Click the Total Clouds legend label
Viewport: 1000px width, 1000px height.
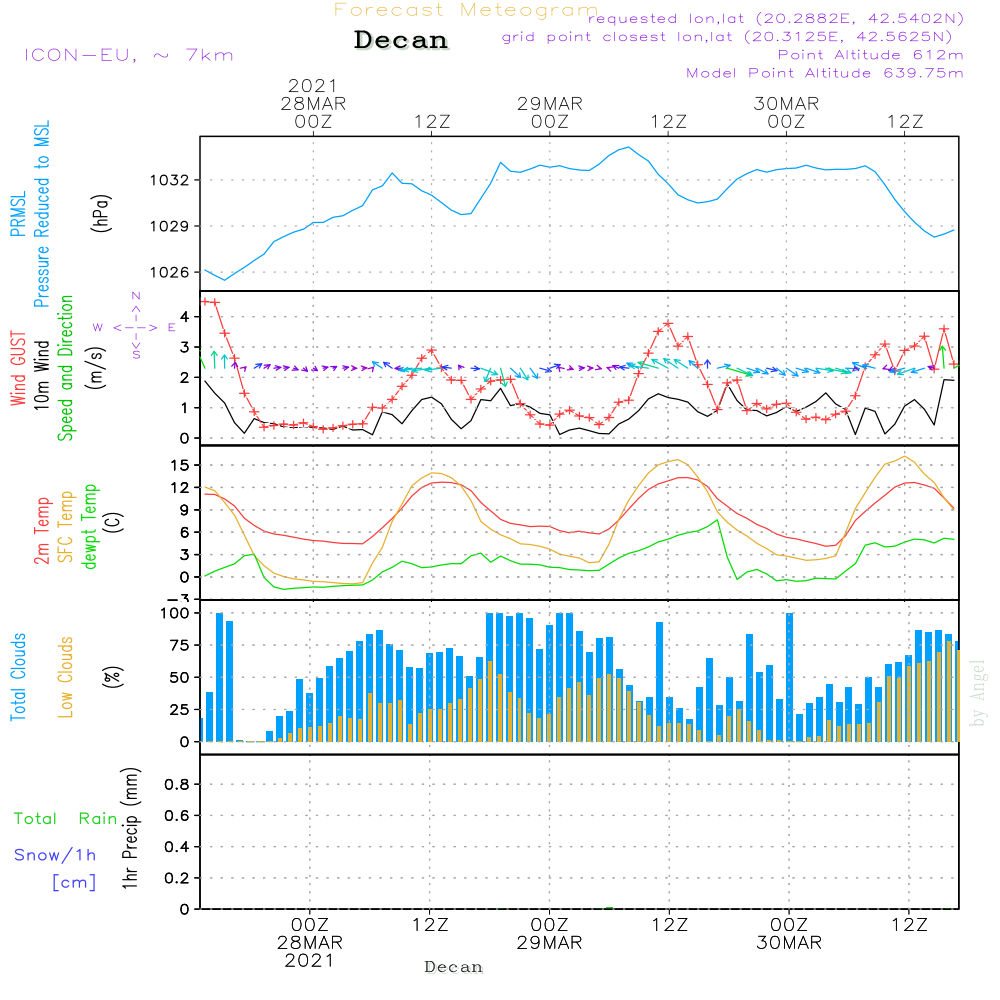point(17,677)
